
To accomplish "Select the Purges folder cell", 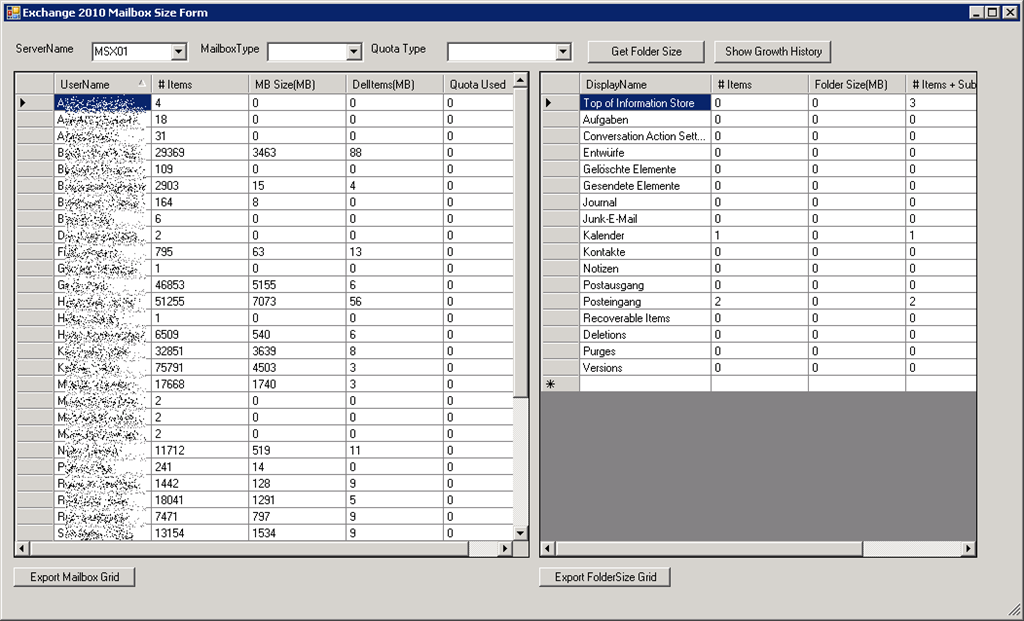I will coord(645,351).
